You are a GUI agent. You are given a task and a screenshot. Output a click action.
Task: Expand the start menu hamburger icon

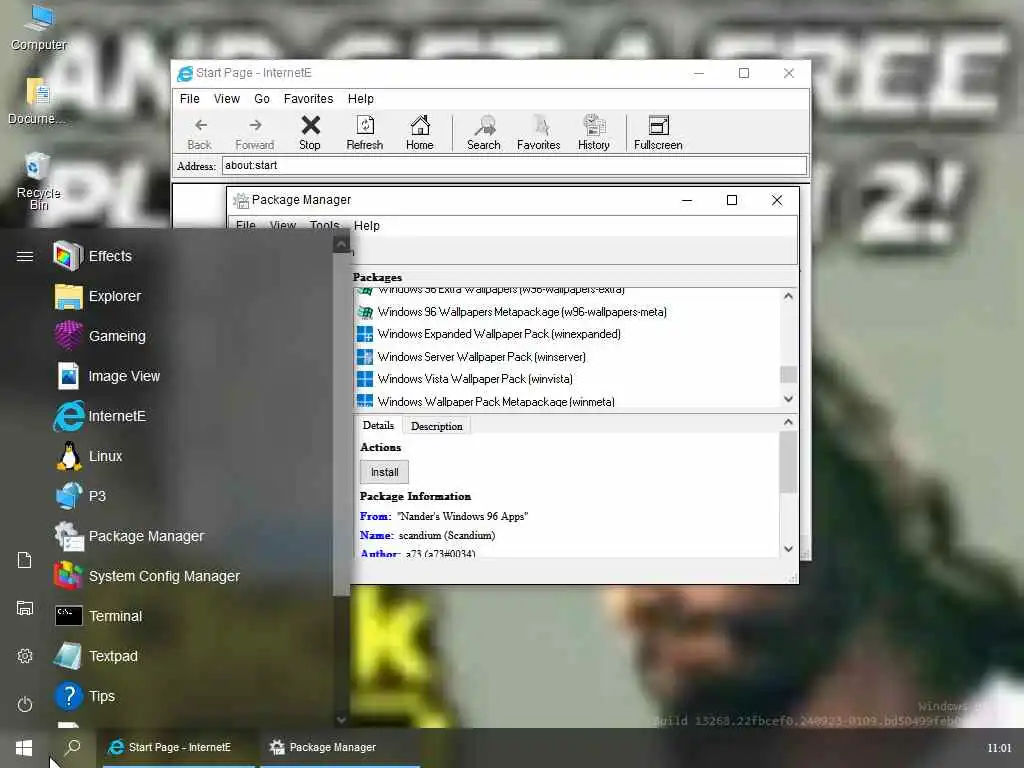[25, 256]
